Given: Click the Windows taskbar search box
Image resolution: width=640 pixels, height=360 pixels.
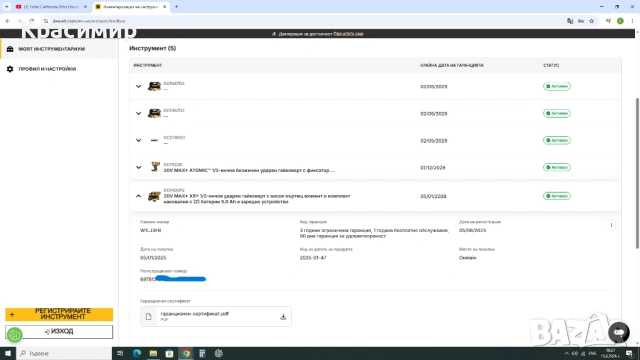Looking at the screenshot, I should (64, 353).
